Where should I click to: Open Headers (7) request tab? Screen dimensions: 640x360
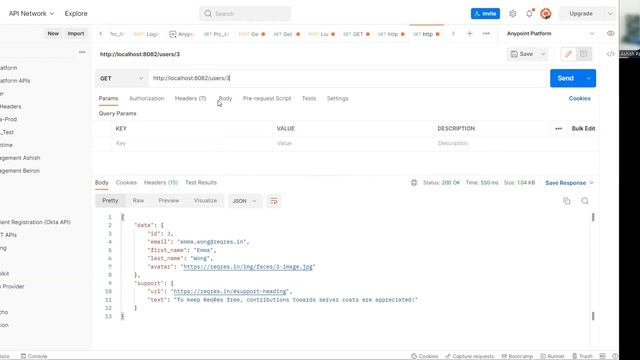coord(190,98)
